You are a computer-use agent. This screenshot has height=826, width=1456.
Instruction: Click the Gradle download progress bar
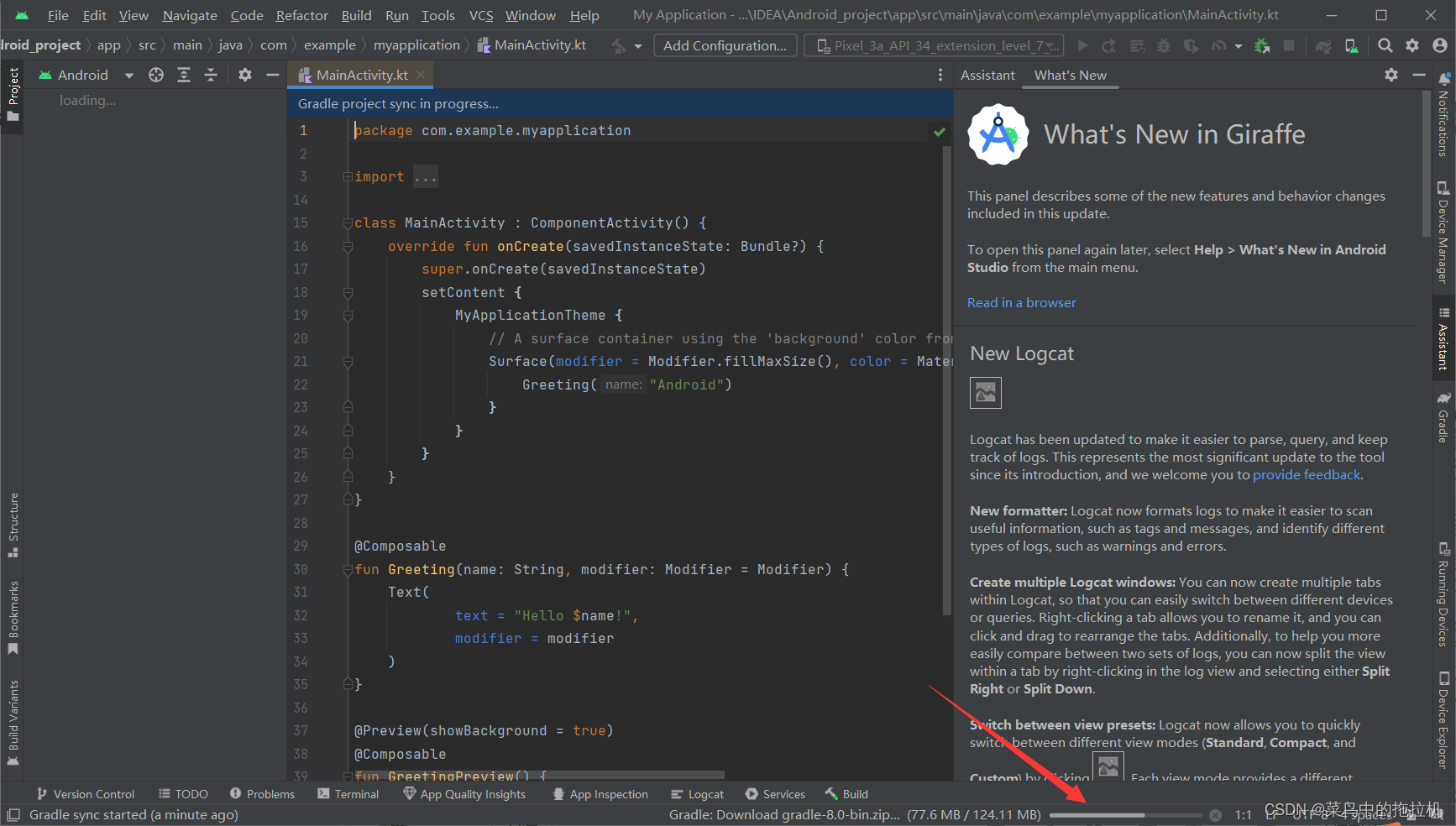point(1126,815)
